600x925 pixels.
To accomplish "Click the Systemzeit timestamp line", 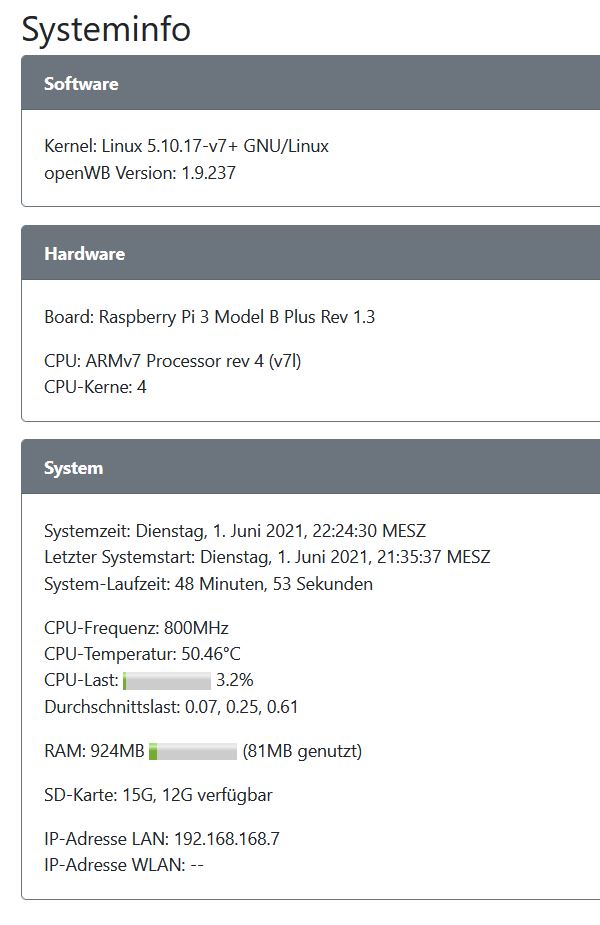I will 235,531.
